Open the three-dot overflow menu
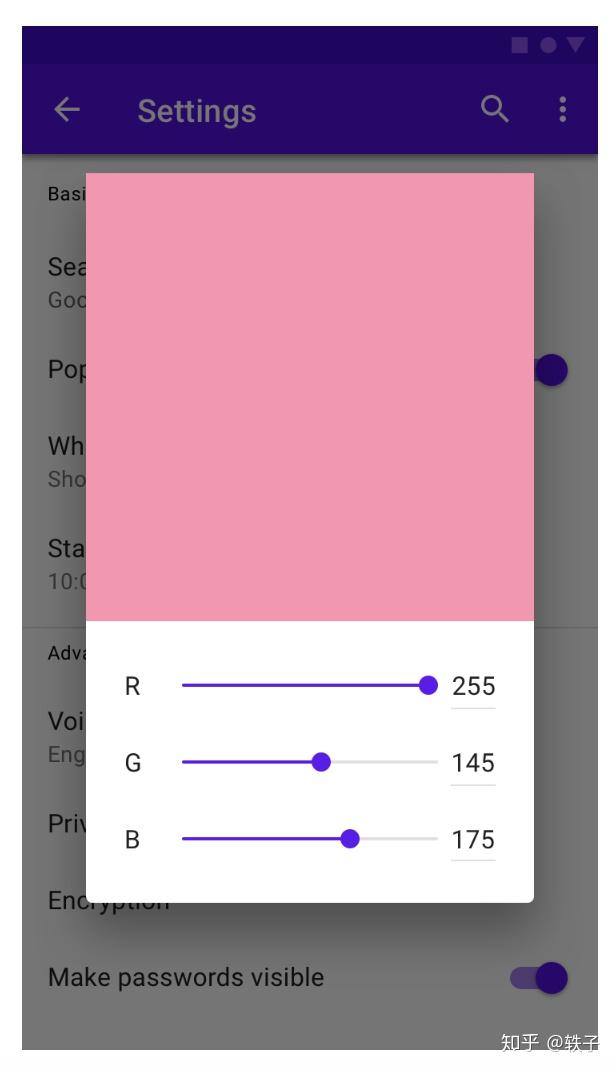Image resolution: width=616 pixels, height=1070 pixels. pos(561,109)
